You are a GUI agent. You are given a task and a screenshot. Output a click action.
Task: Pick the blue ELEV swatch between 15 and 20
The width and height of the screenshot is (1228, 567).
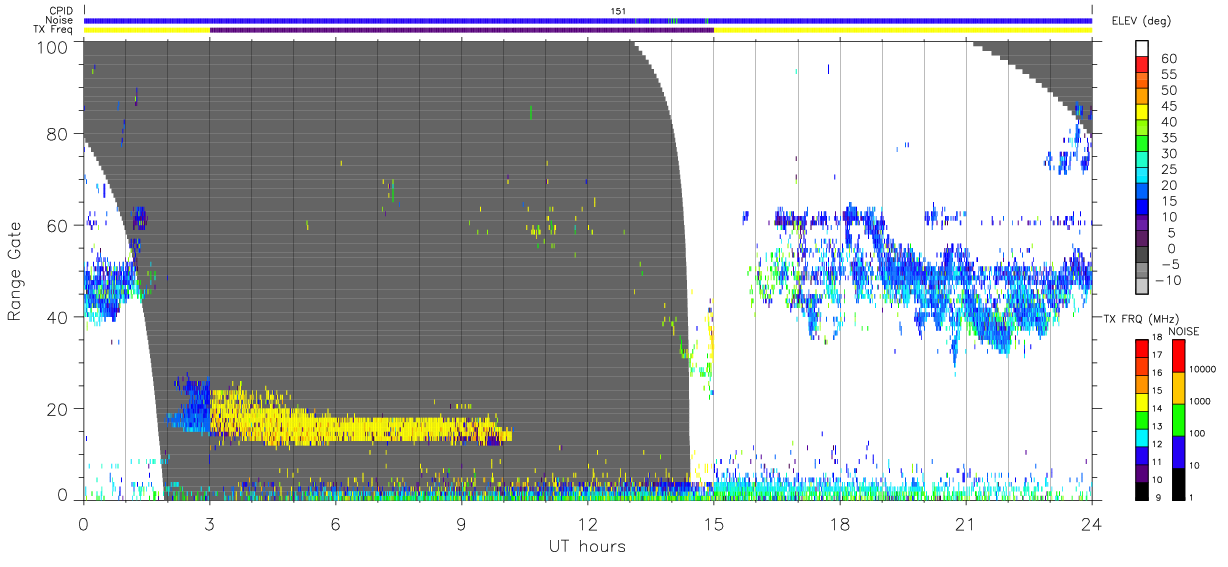coord(1141,193)
